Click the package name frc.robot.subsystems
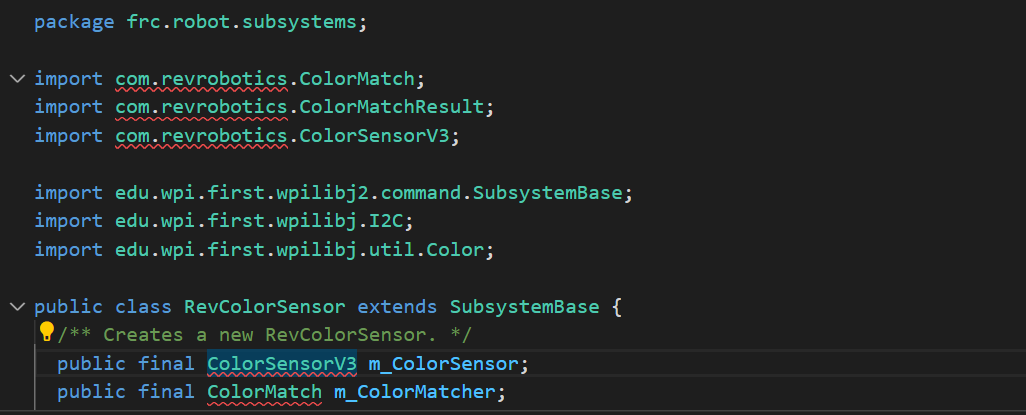Image resolution: width=1026 pixels, height=415 pixels. click(x=241, y=22)
